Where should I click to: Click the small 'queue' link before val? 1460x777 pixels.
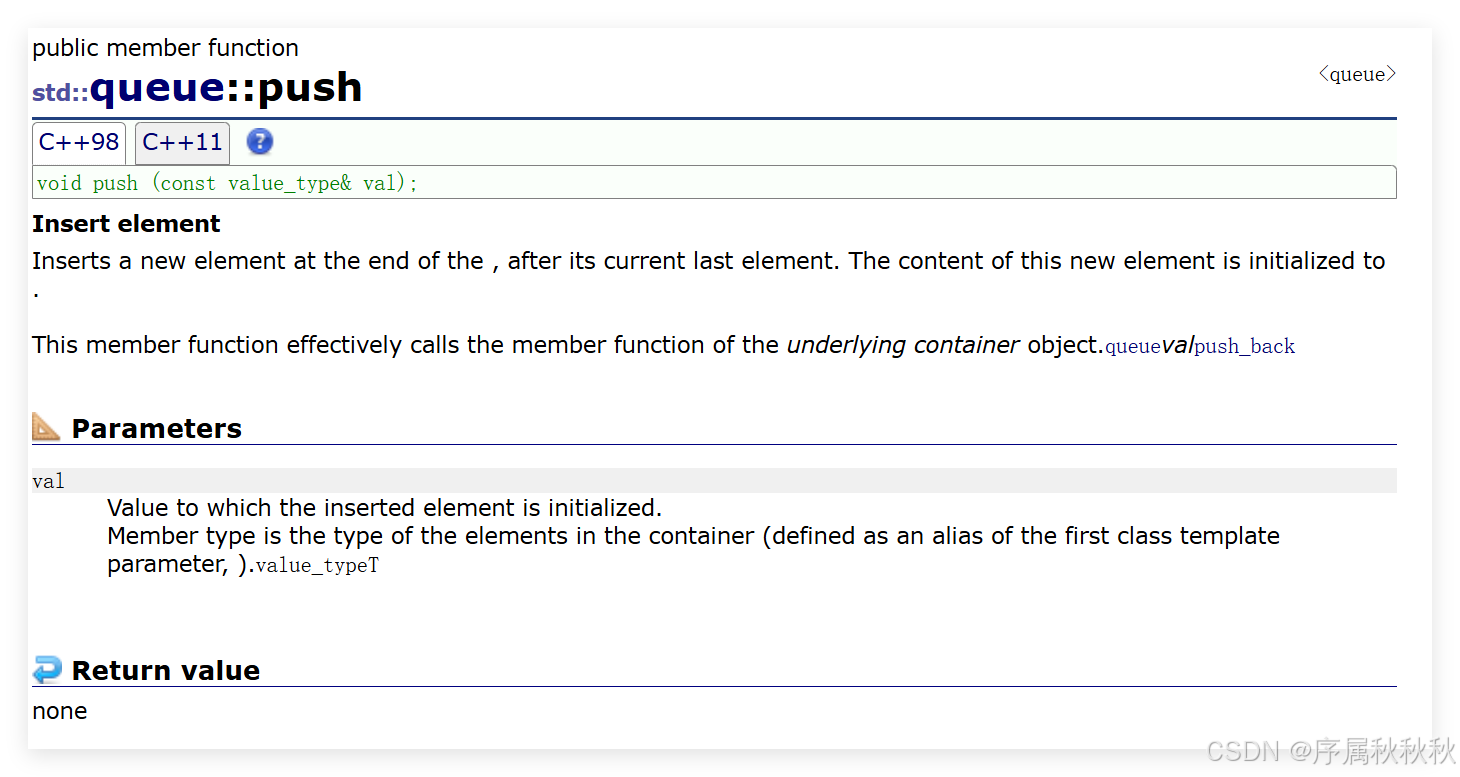tap(1132, 347)
